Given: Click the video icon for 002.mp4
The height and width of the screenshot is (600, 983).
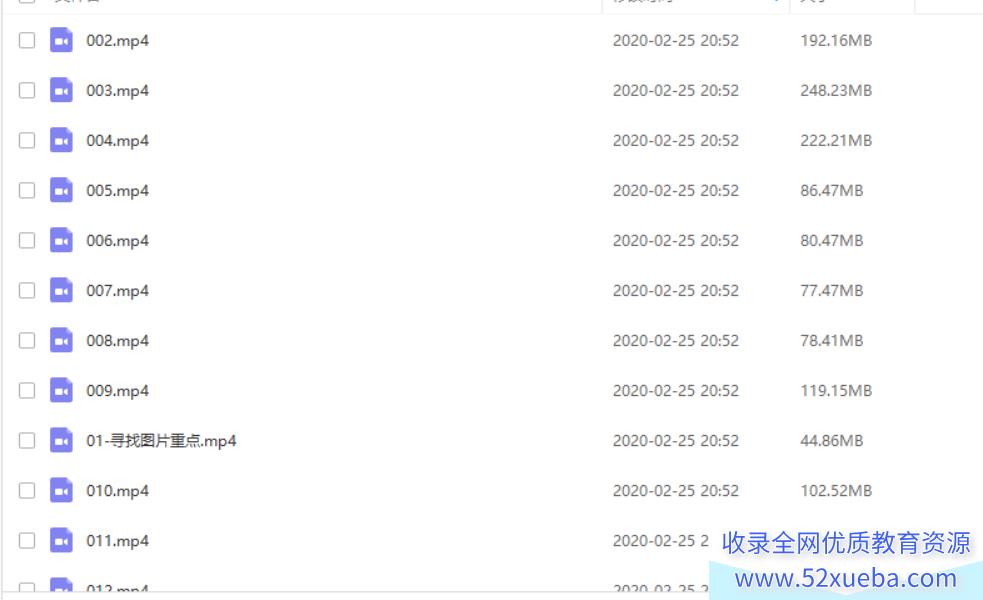Looking at the screenshot, I should (x=61, y=40).
